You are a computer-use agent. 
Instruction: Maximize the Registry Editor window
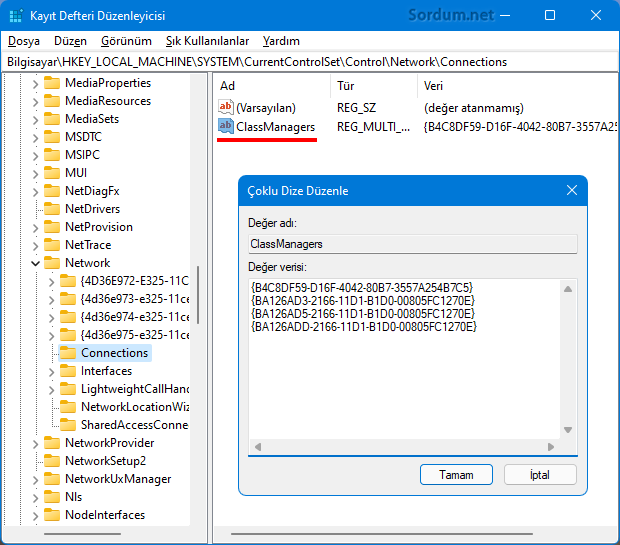[550, 15]
